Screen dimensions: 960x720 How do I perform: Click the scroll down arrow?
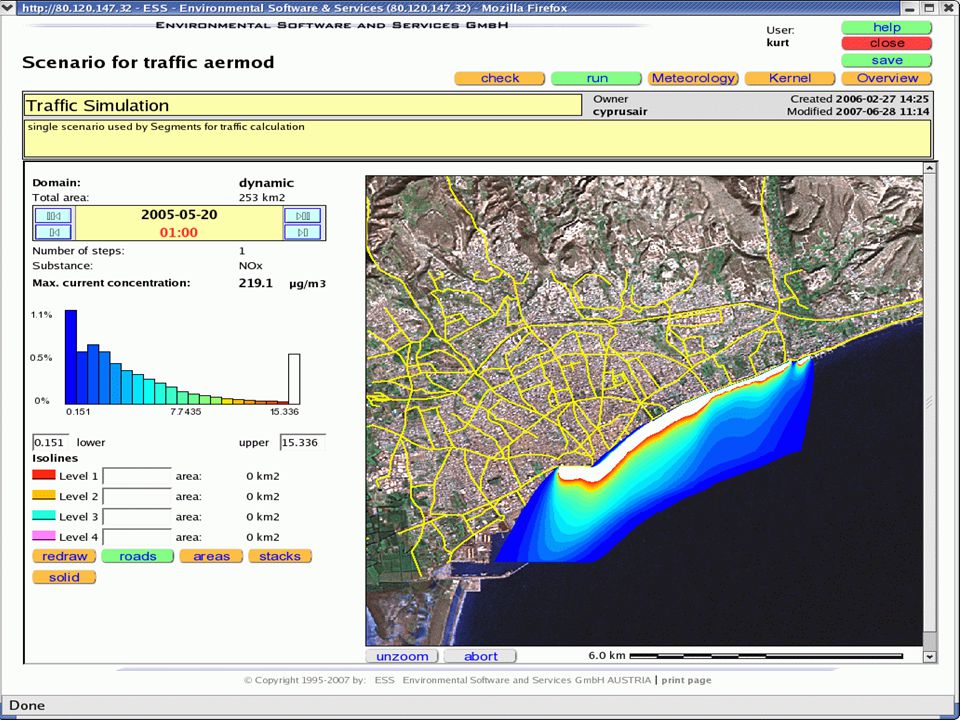(929, 657)
